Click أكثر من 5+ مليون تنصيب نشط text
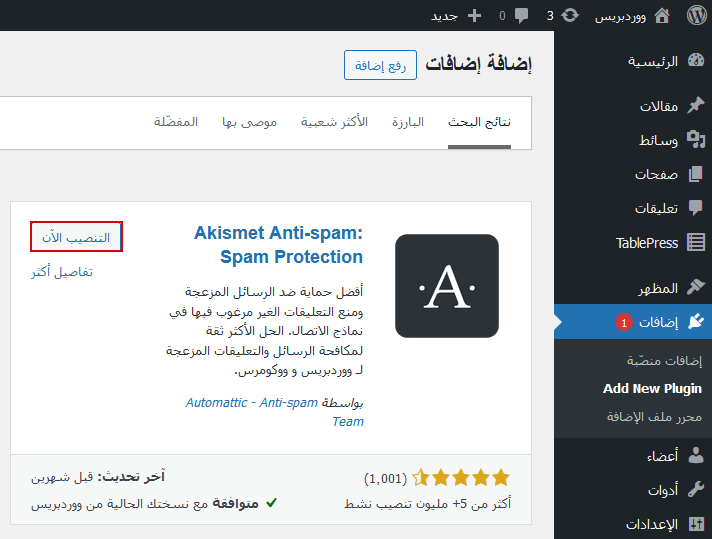Screen dimensions: 712x539 tap(427, 504)
